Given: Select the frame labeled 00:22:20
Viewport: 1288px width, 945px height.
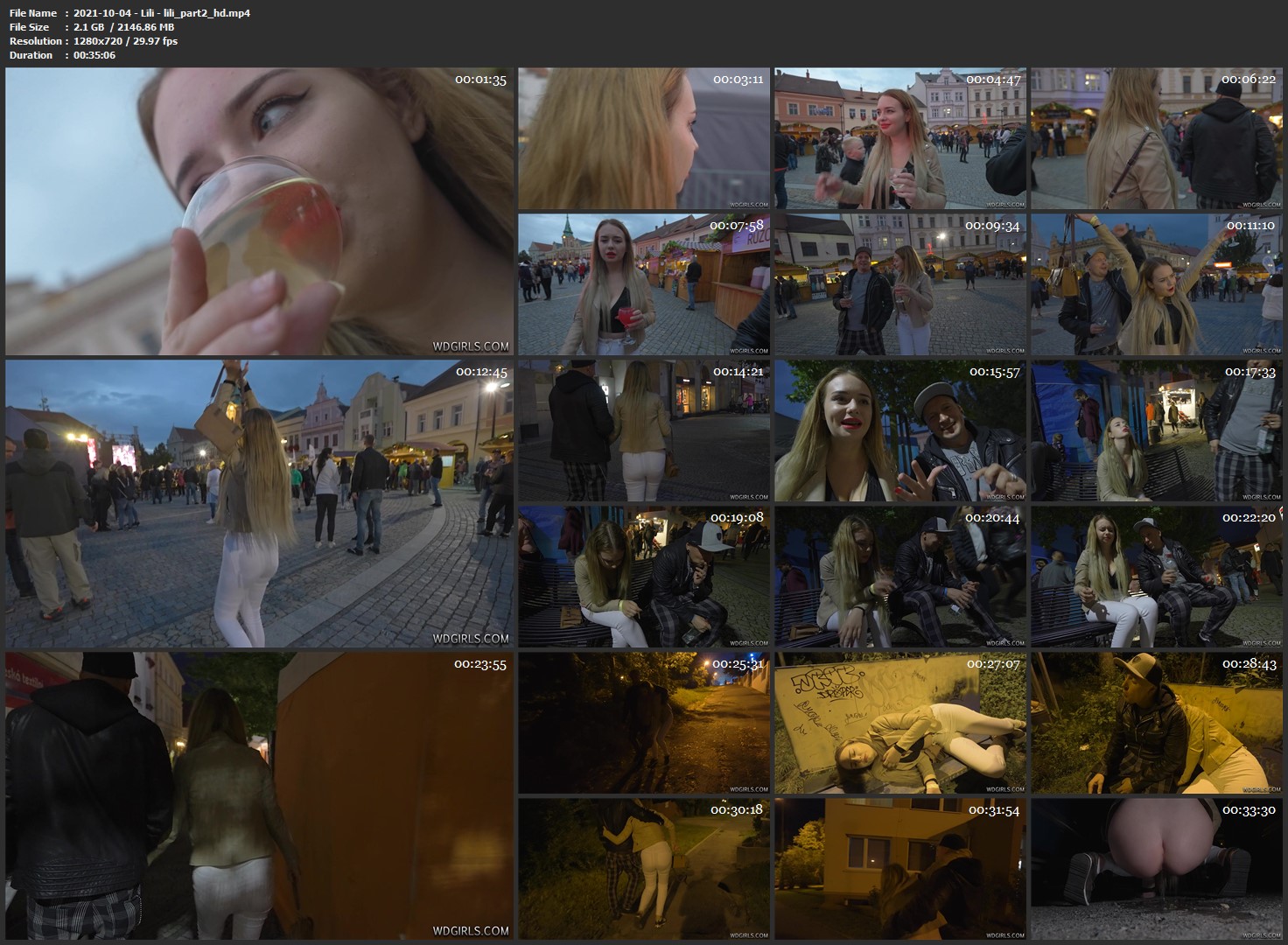Looking at the screenshot, I should pos(1156,576).
